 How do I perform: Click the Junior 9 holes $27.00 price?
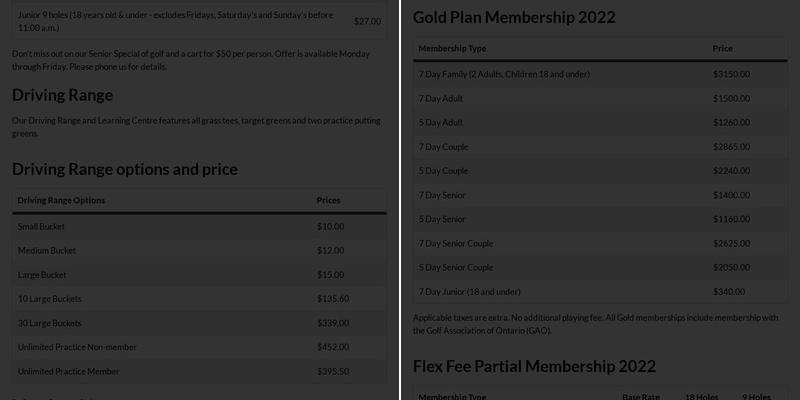[x=367, y=21]
